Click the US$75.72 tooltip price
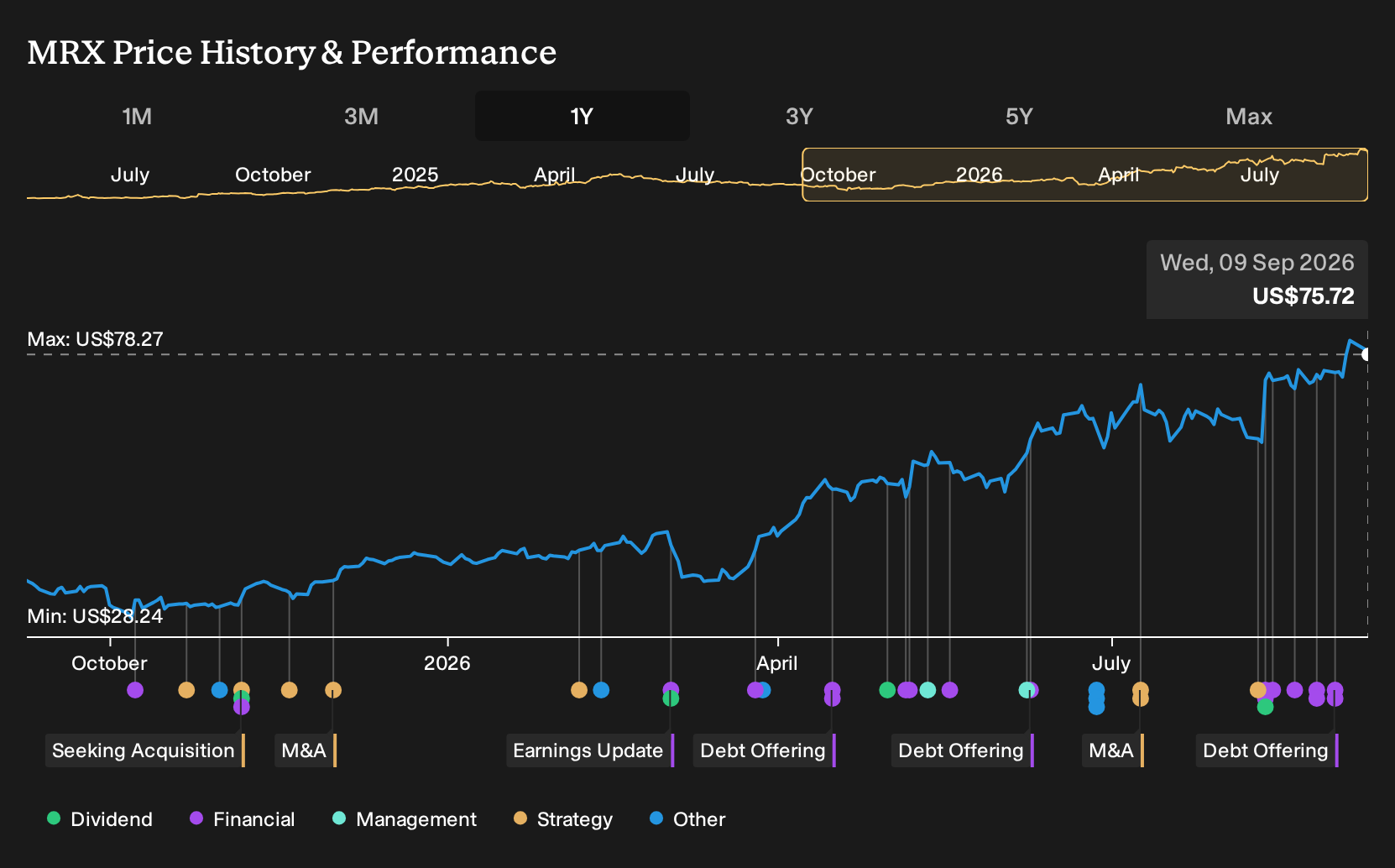Viewport: 1395px width, 868px height. pyautogui.click(x=1303, y=296)
